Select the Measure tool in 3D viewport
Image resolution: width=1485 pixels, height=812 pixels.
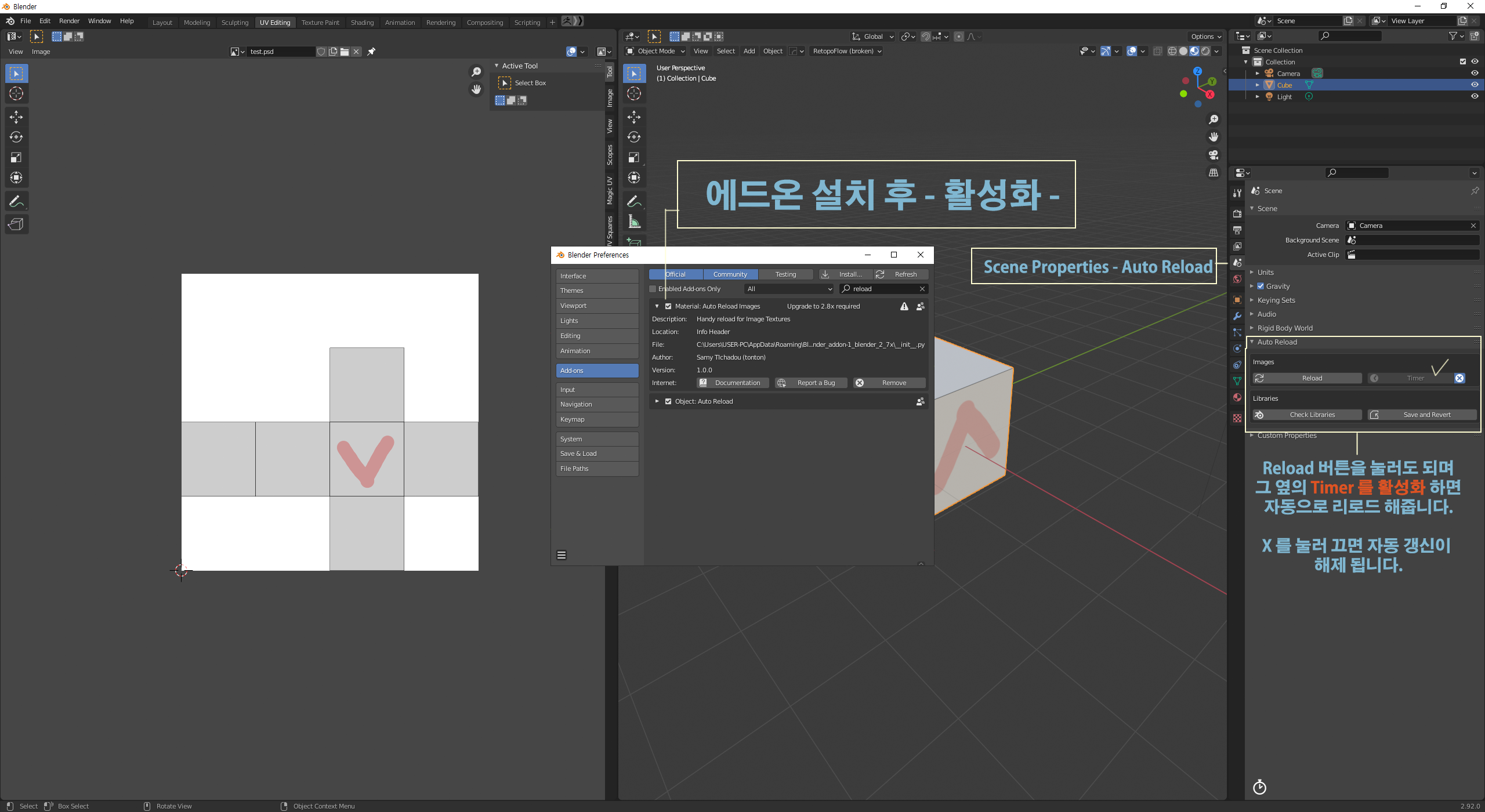[634, 222]
